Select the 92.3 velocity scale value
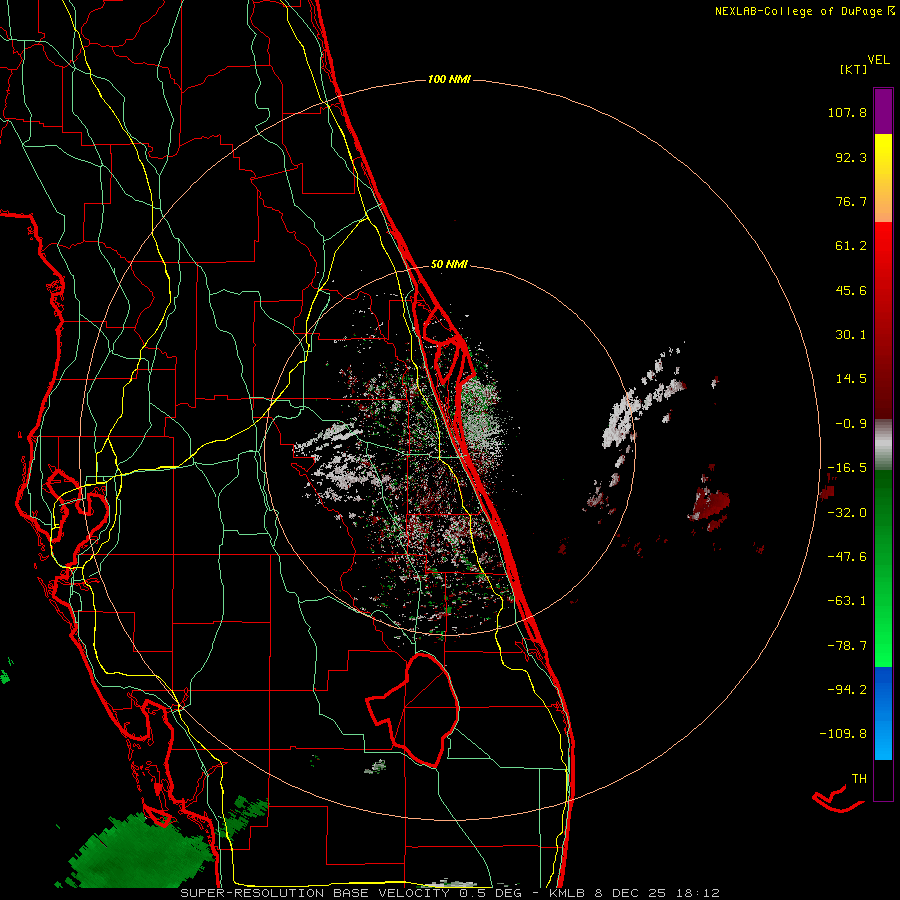 (x=851, y=157)
